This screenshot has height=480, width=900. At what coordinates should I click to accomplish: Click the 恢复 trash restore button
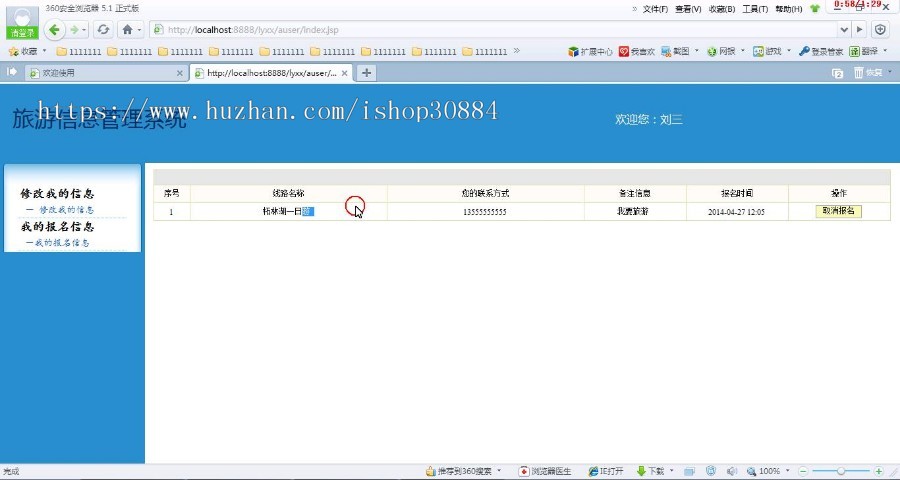click(868, 73)
